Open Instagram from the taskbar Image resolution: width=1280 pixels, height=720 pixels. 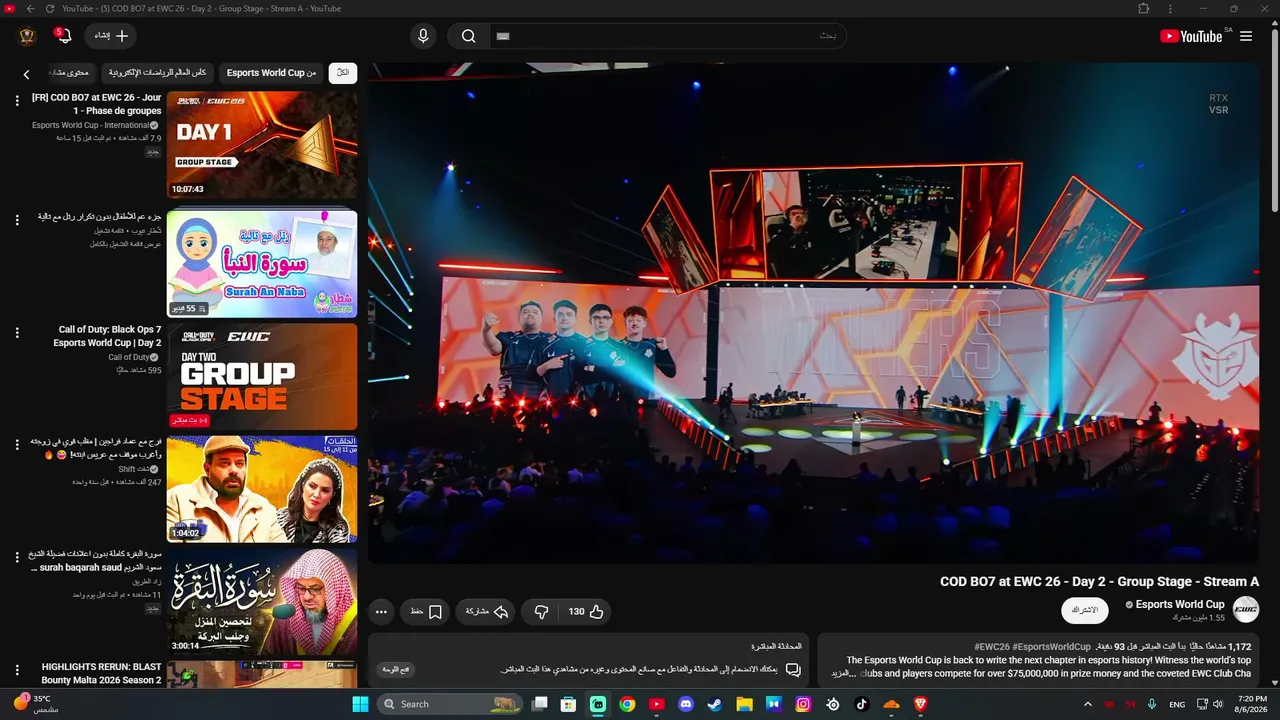pos(803,704)
